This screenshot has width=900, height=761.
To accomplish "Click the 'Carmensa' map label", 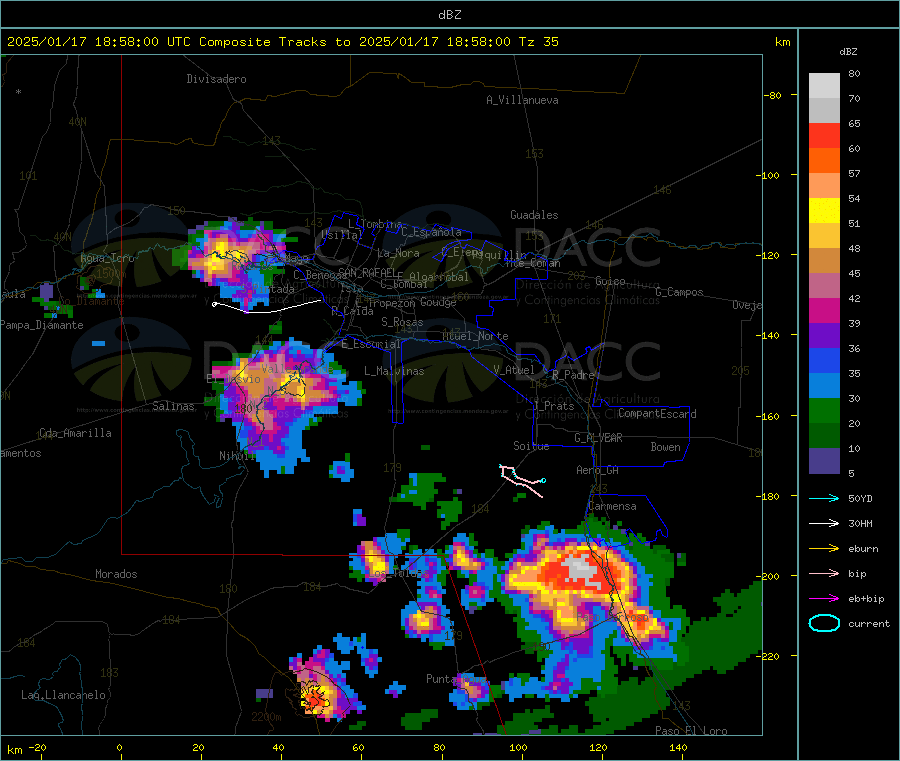I will click(x=612, y=506).
